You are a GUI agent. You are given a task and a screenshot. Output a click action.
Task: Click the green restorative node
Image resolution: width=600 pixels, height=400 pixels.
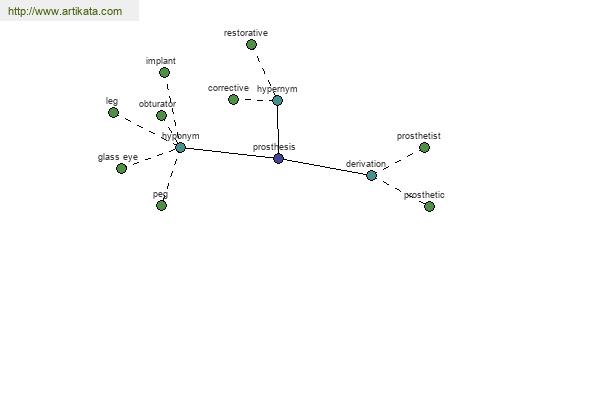(251, 45)
